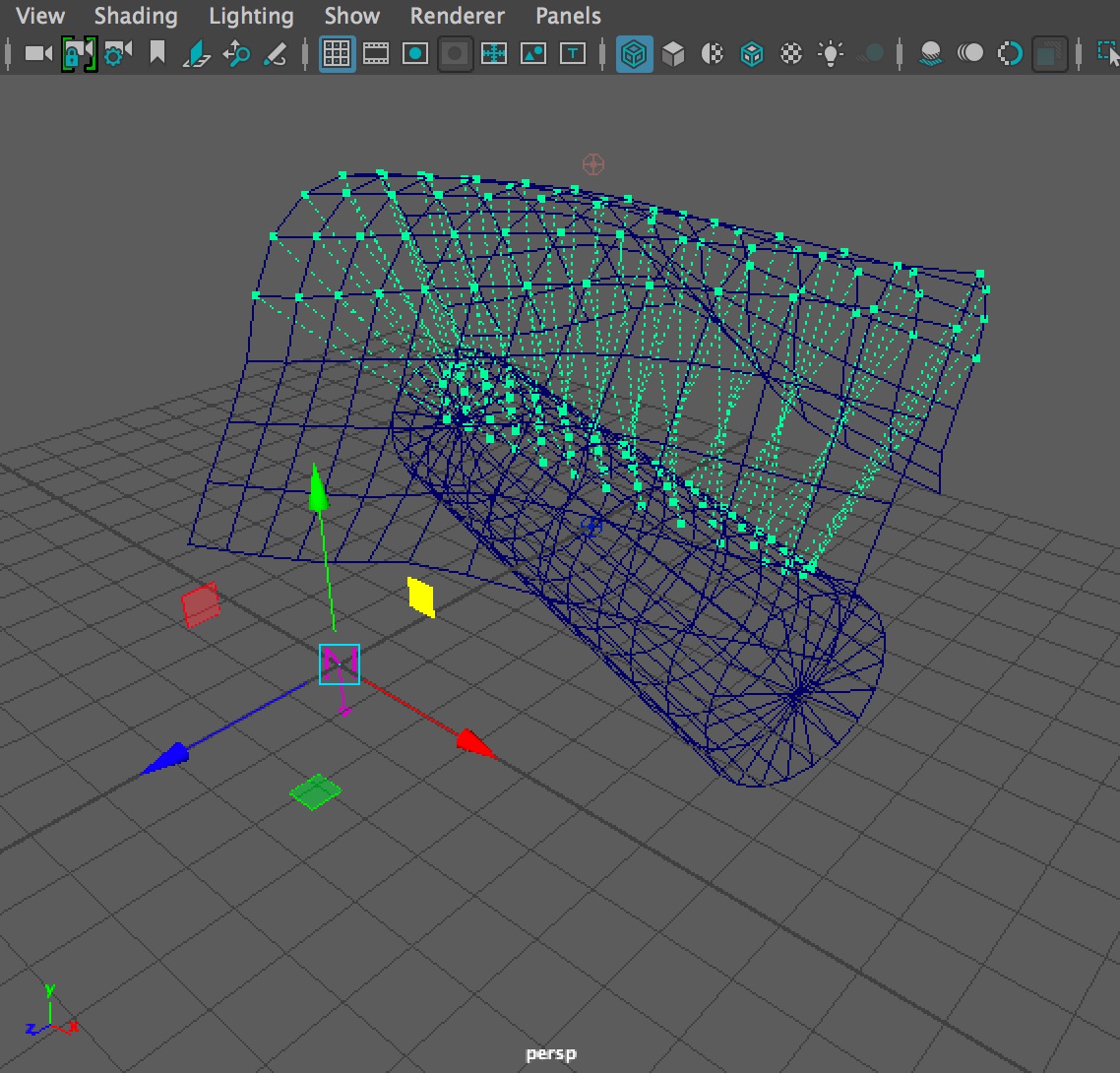Toggle Use All Lights bulb icon
1120x1073 pixels.
point(830,53)
